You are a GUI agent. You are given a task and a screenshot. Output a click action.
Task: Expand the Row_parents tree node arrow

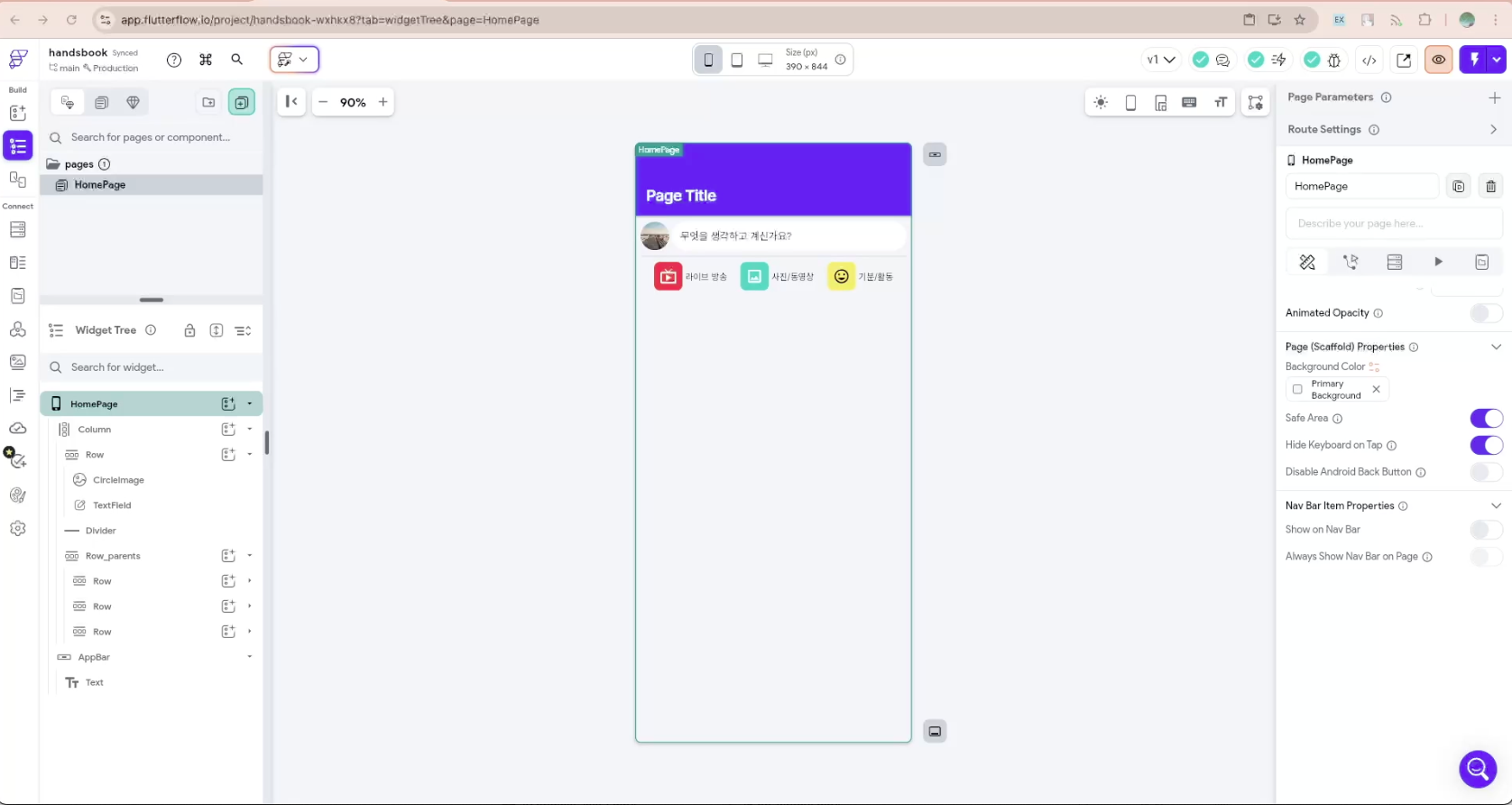pos(250,555)
